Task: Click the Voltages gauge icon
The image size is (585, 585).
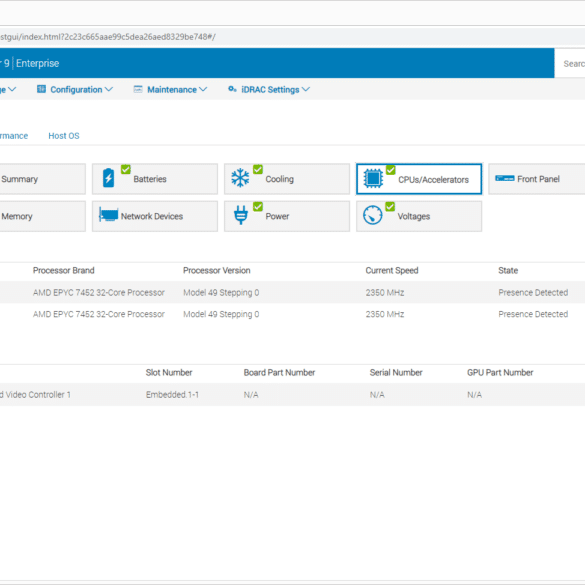Action: coord(372,215)
